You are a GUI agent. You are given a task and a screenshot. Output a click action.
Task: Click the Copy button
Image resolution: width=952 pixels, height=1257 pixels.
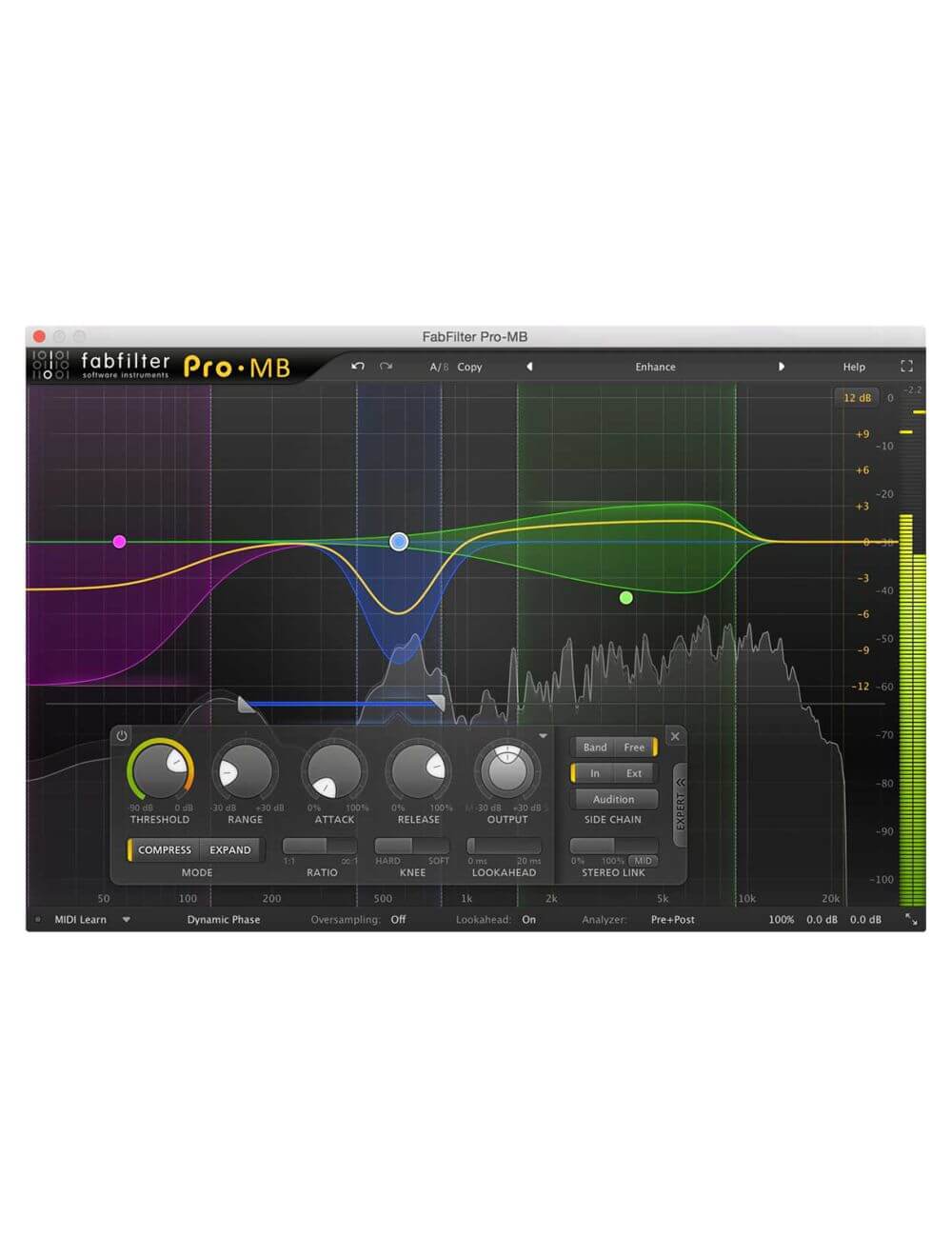pos(469,367)
